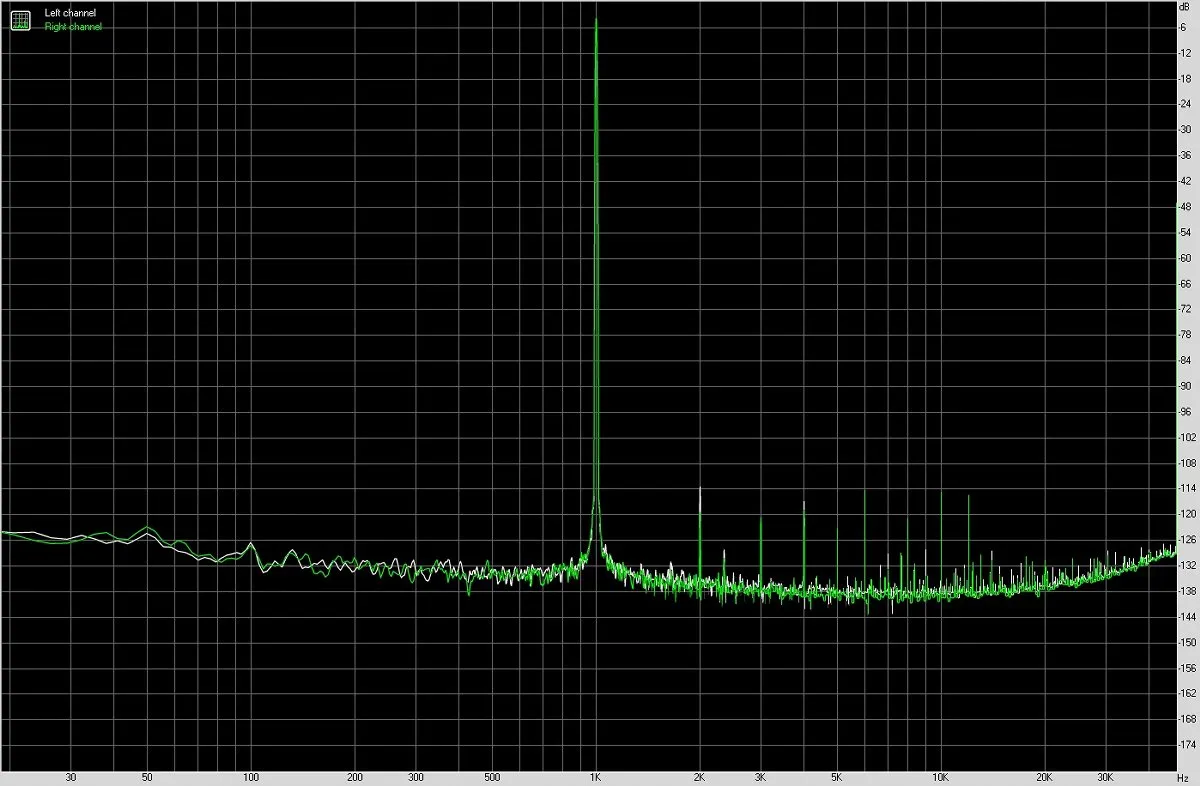Select the green "Right channel" legend label

point(73,27)
